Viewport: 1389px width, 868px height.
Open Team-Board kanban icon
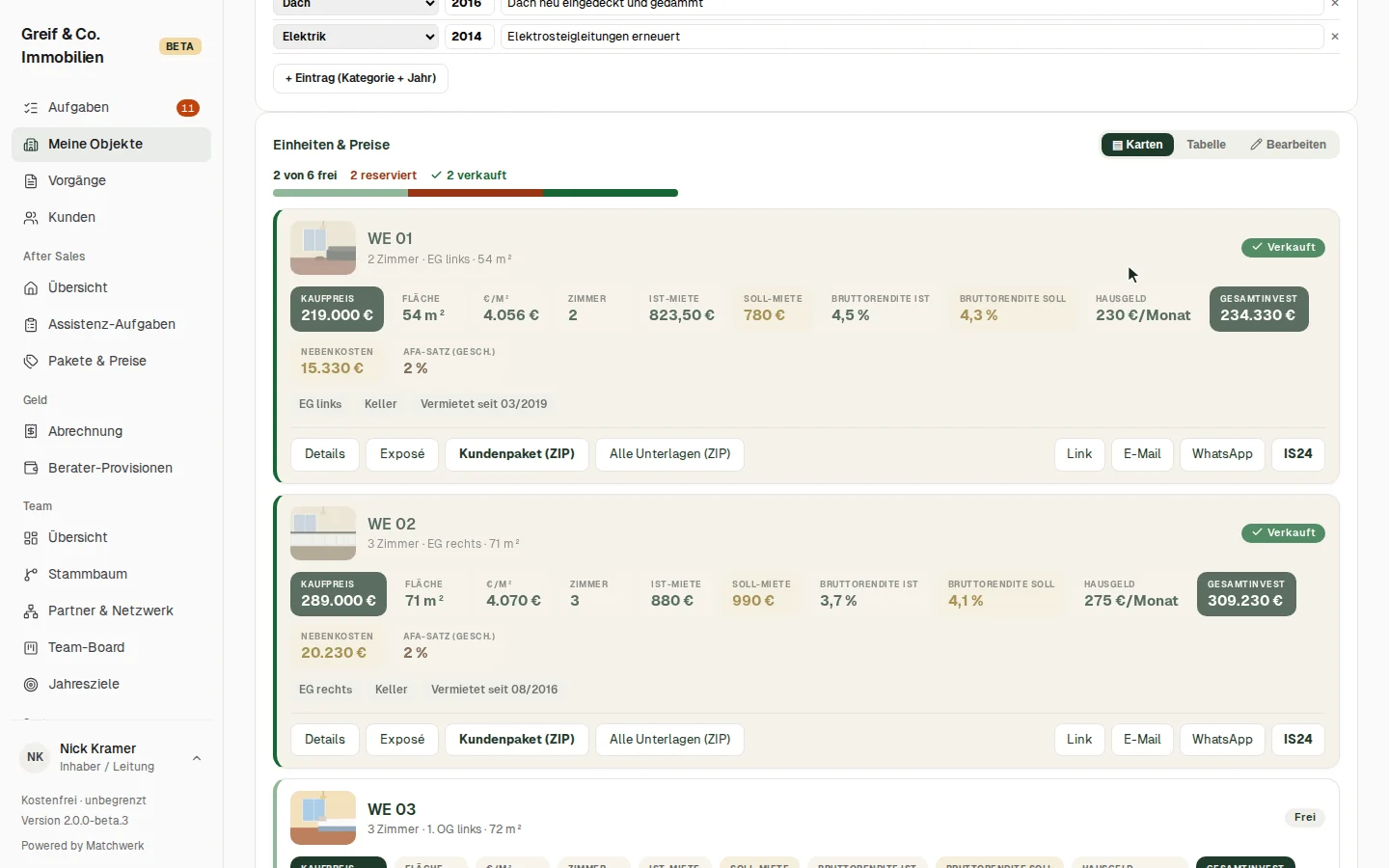31,648
